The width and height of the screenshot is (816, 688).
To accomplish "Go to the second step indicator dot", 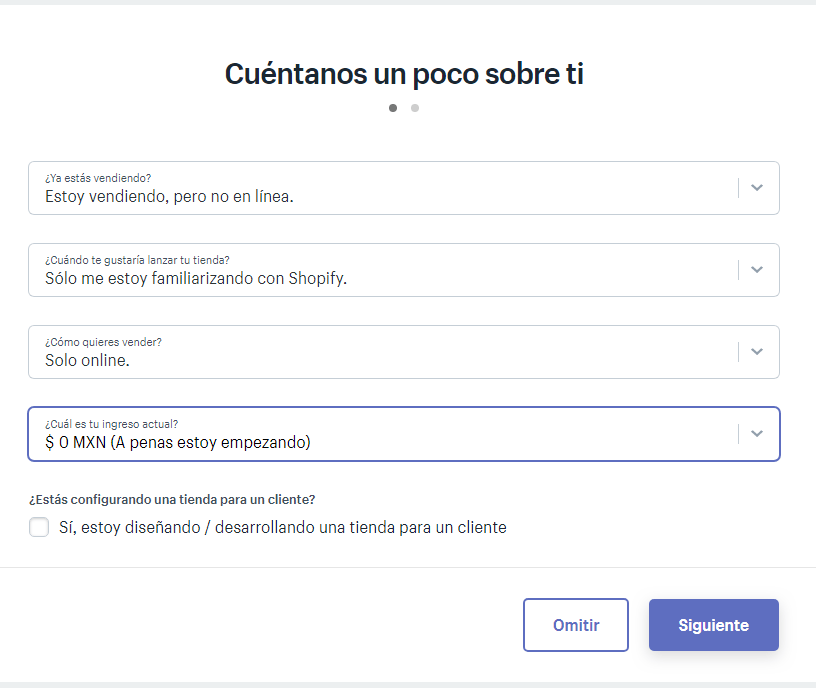I will 415,108.
